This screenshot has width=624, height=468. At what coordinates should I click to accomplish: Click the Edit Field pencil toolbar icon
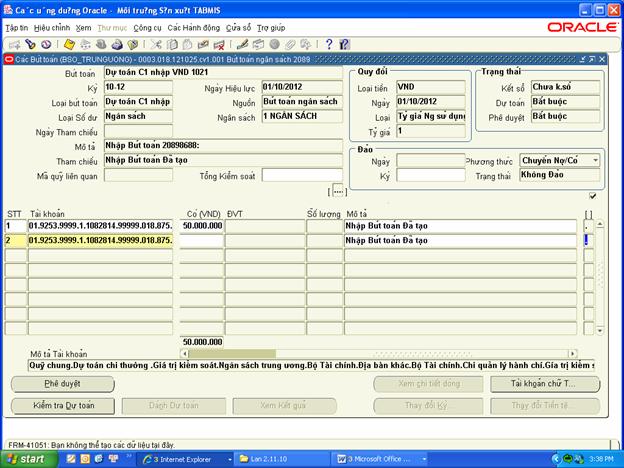coord(242,45)
